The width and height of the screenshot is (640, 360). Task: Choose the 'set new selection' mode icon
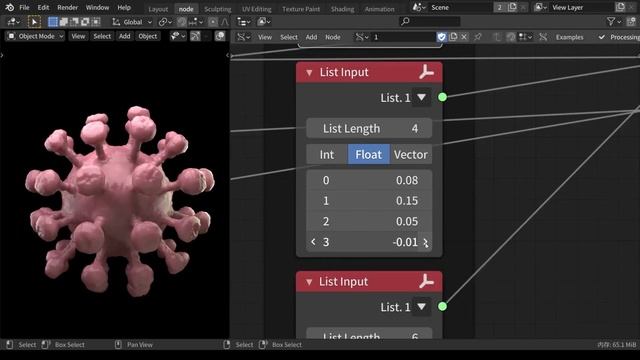[53, 22]
